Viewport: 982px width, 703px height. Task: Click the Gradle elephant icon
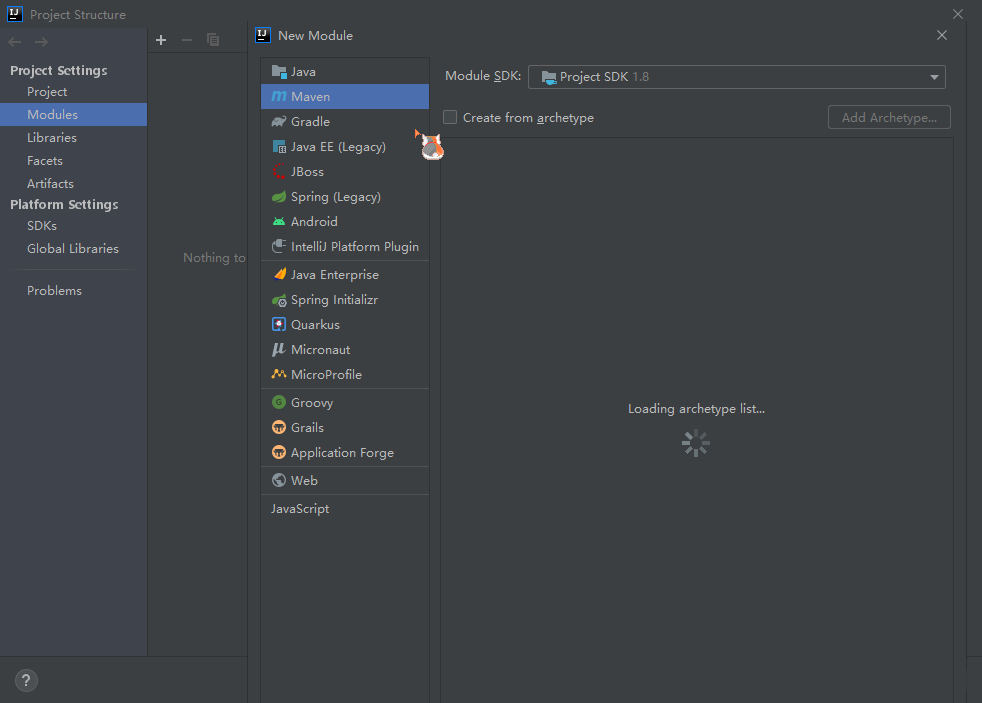(279, 121)
